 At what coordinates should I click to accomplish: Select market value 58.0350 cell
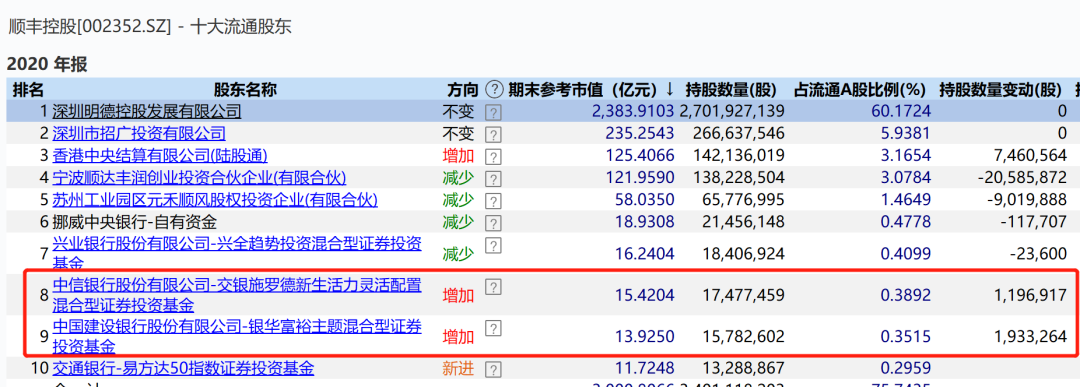[x=643, y=200]
